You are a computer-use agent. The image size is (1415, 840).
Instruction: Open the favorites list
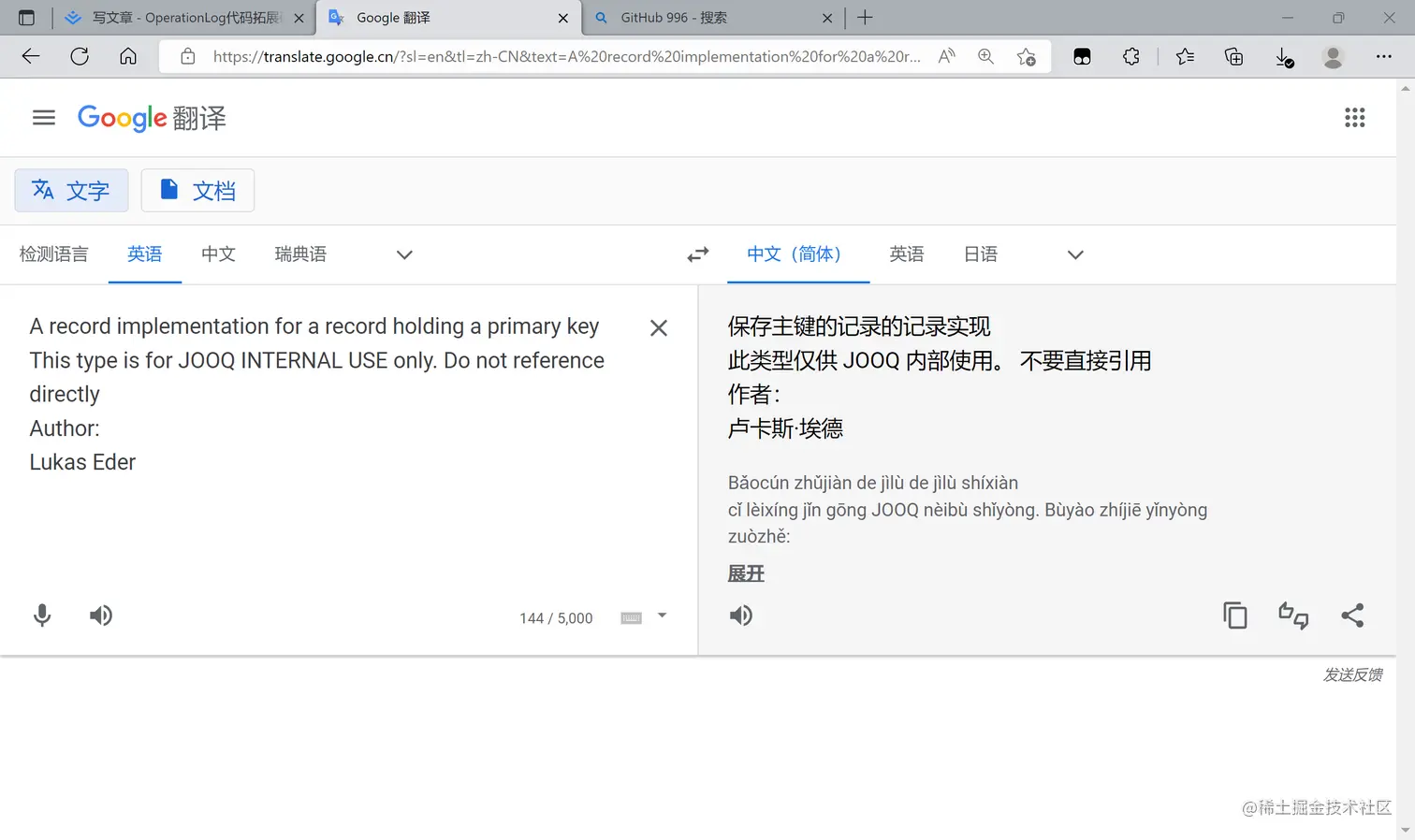(1185, 56)
